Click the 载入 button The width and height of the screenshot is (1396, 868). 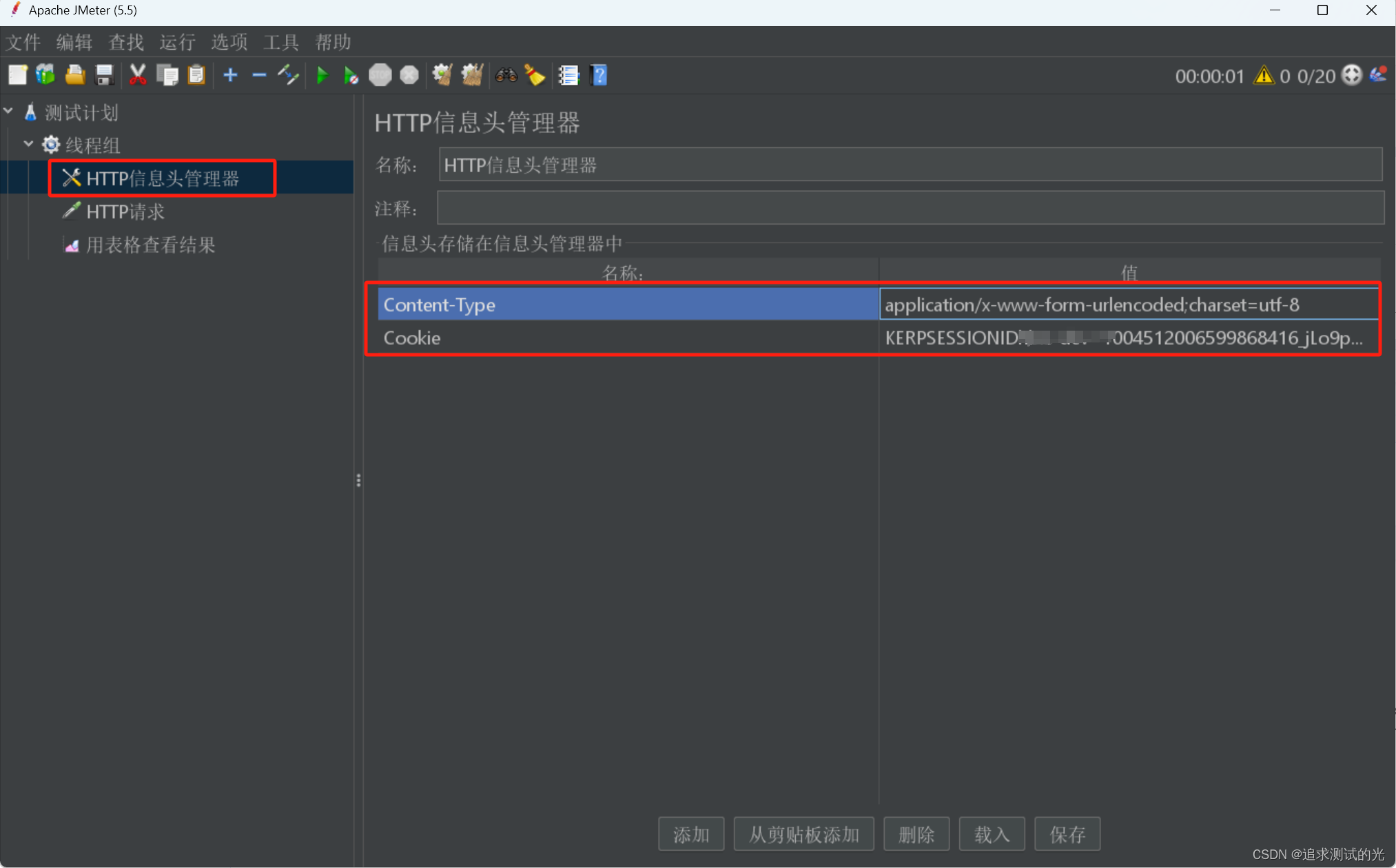click(x=992, y=834)
